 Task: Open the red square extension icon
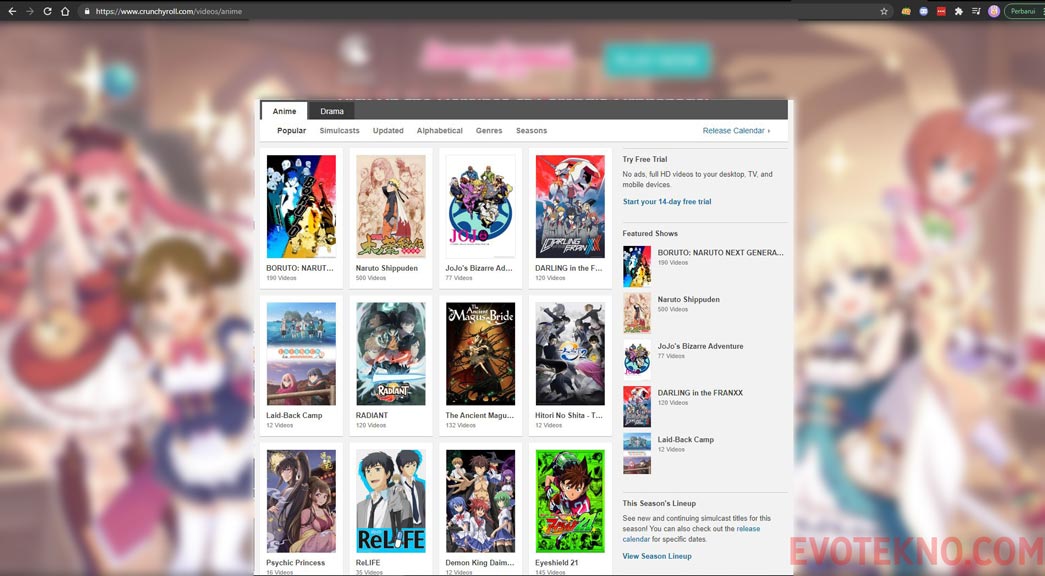pos(941,11)
